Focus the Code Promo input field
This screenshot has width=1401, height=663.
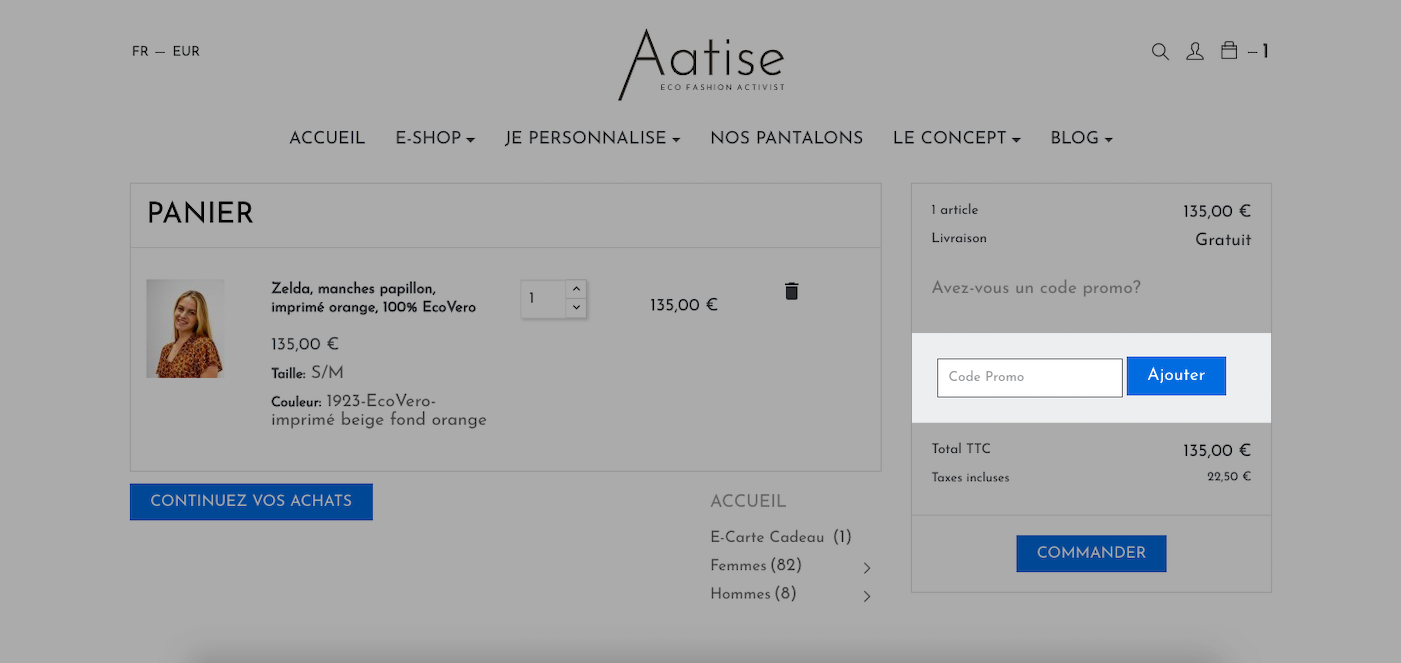[1030, 377]
